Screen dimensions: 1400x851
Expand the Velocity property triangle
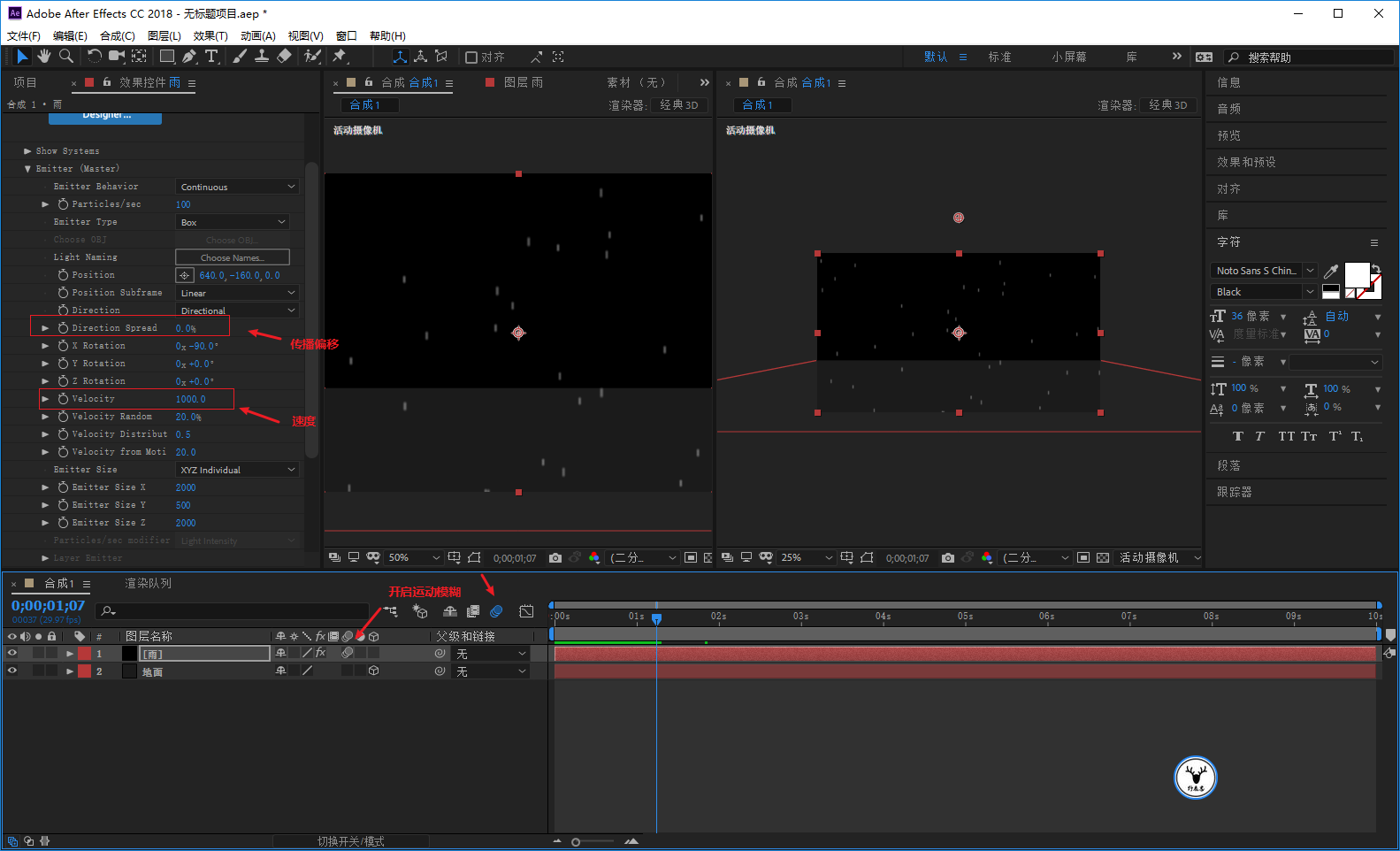pyautogui.click(x=45, y=399)
